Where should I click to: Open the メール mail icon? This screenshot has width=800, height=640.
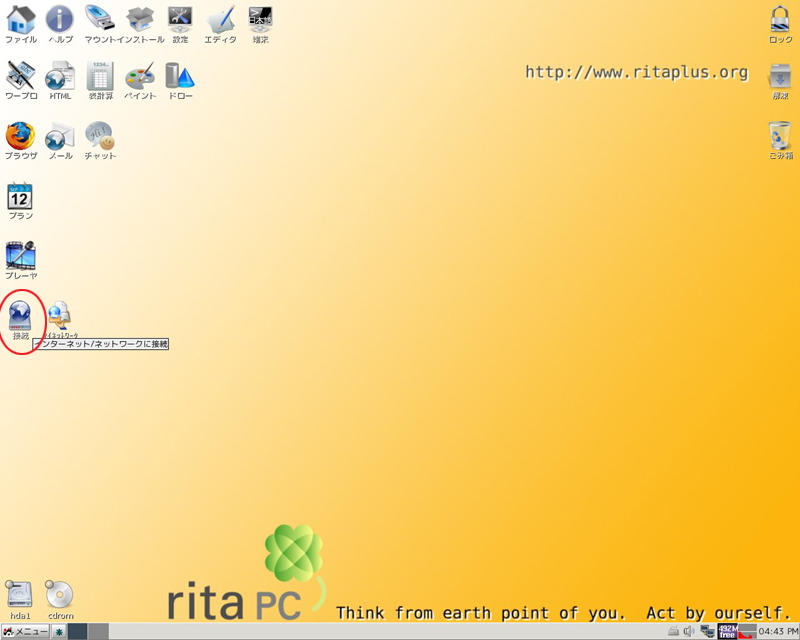coord(60,137)
